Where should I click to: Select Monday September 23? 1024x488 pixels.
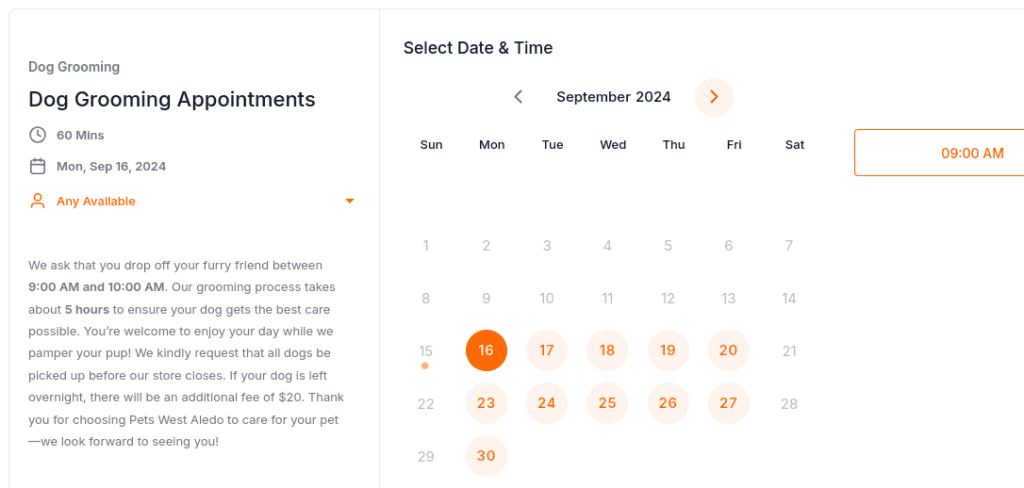point(486,403)
